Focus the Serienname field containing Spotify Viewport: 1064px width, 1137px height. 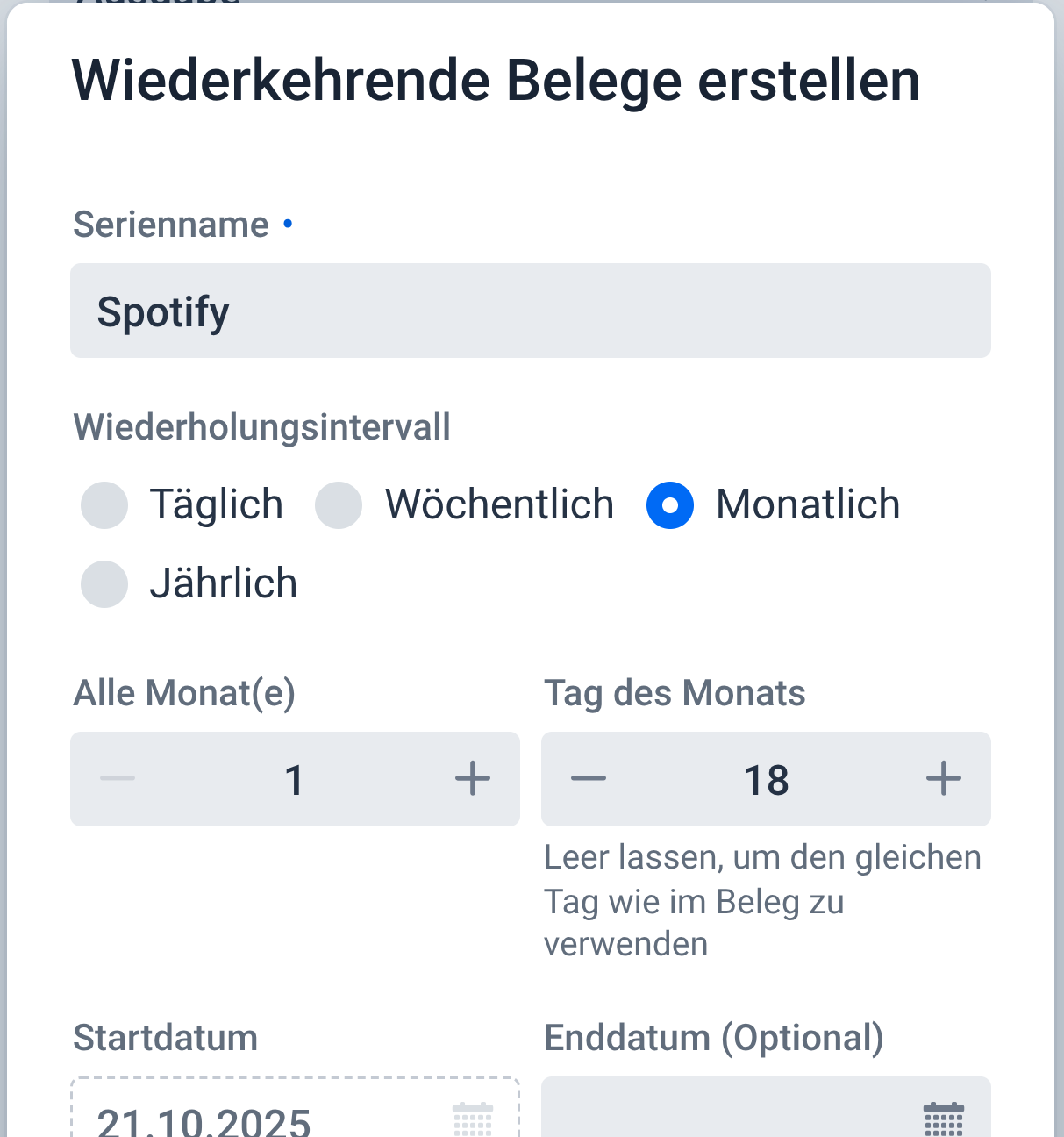pos(530,311)
